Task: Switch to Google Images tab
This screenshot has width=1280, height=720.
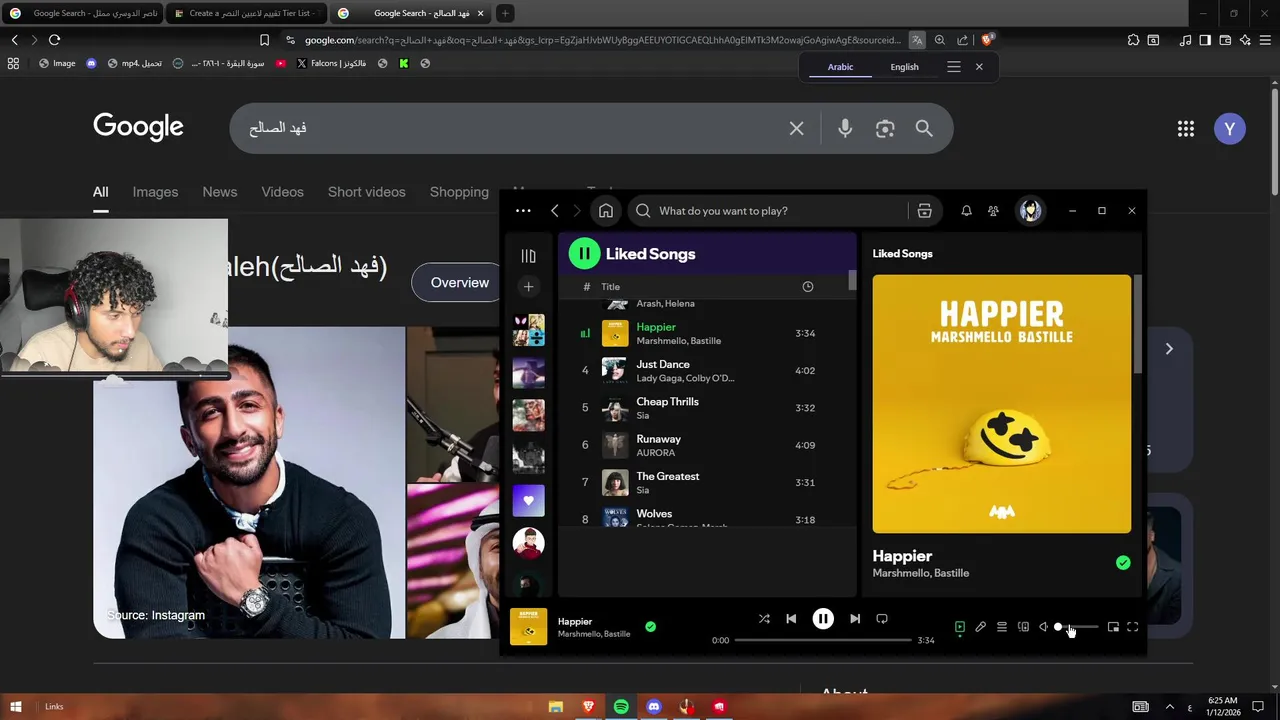Action: click(155, 192)
